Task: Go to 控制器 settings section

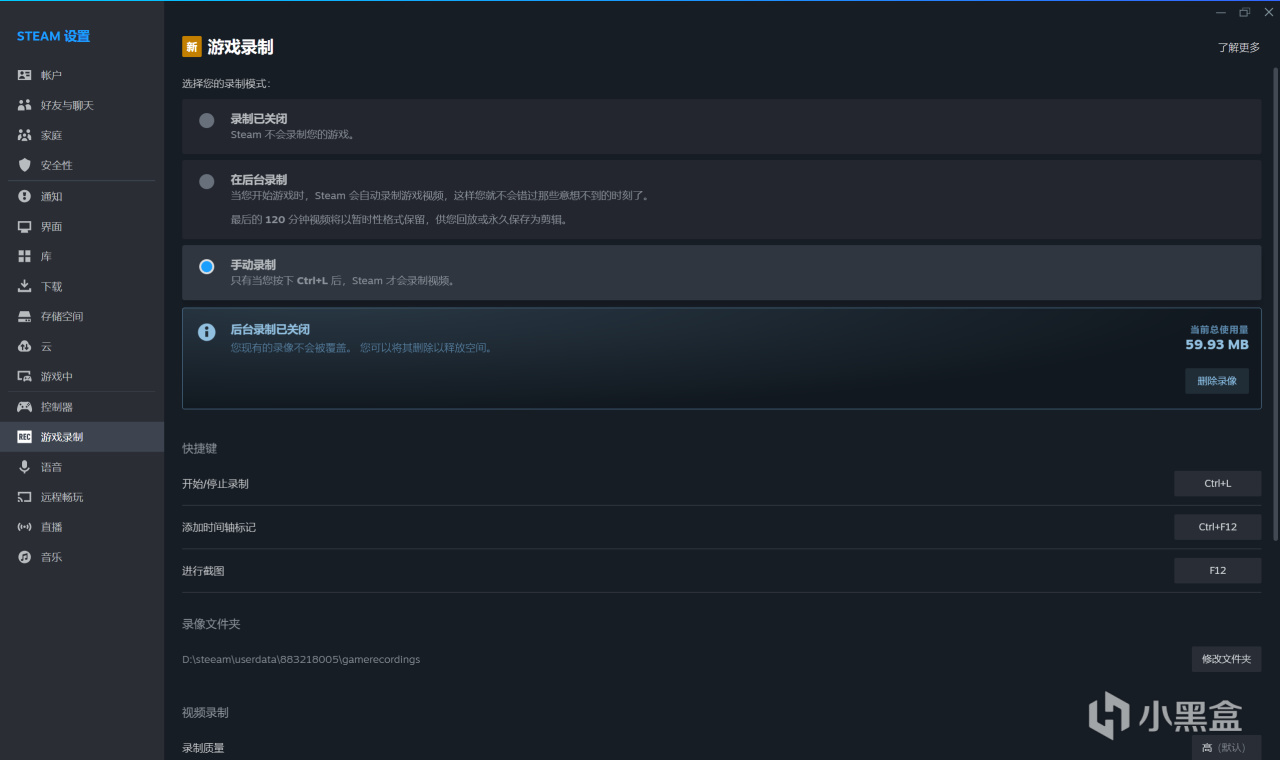Action: tap(82, 407)
